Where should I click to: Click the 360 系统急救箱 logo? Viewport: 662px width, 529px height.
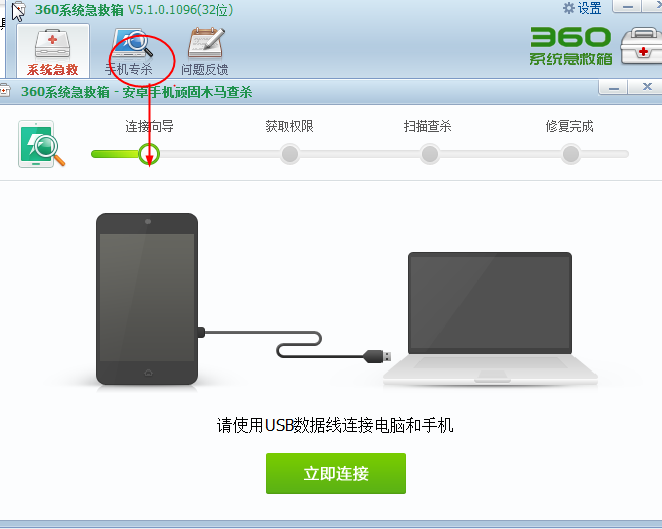click(x=570, y=46)
